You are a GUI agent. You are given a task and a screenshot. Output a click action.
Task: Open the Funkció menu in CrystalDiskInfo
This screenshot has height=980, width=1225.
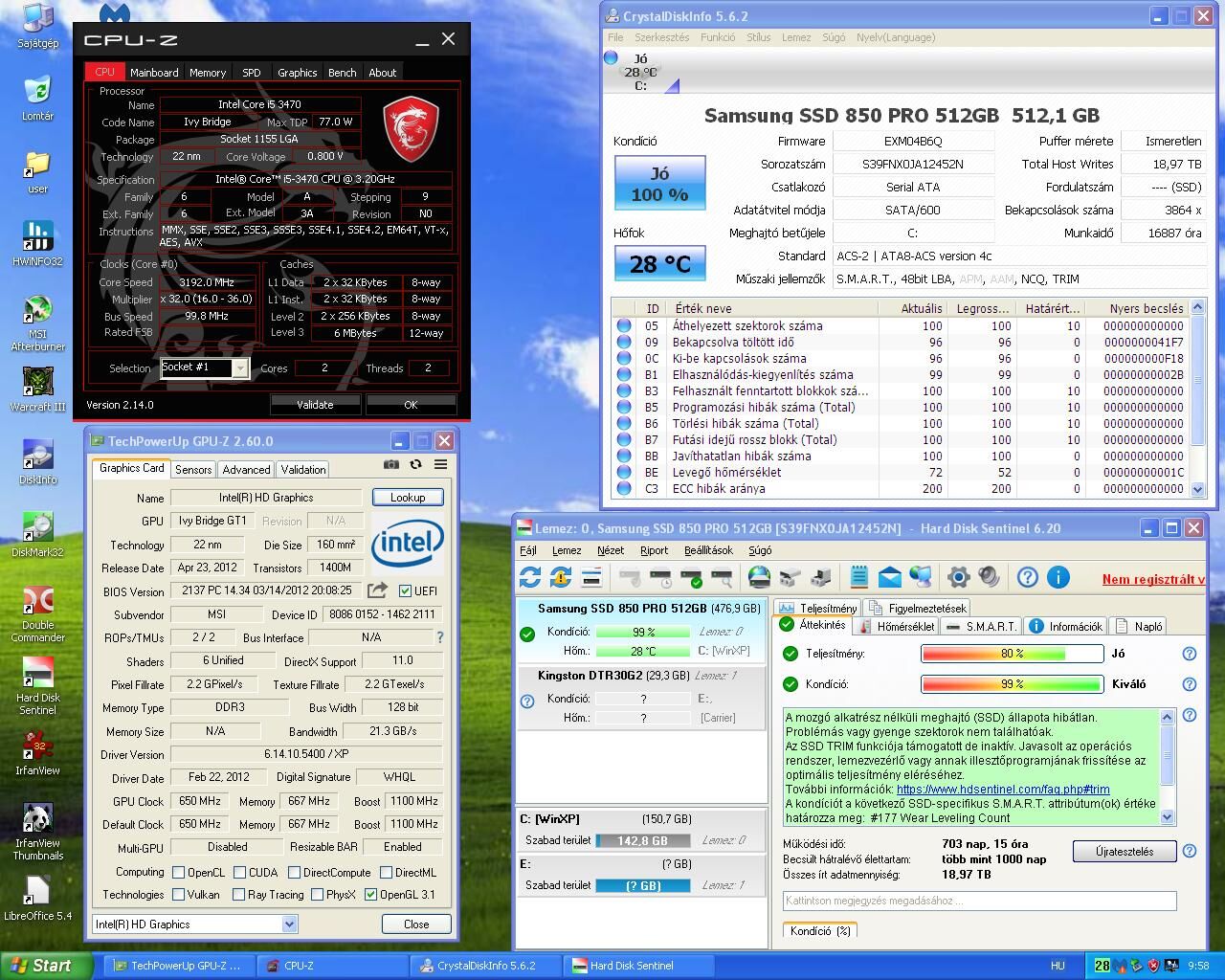[x=718, y=37]
